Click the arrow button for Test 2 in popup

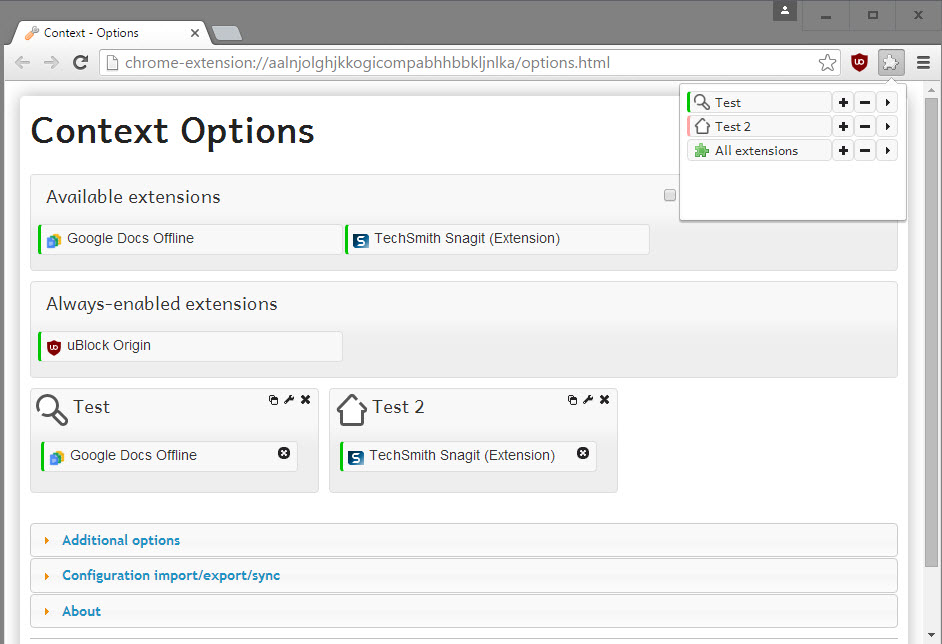887,127
